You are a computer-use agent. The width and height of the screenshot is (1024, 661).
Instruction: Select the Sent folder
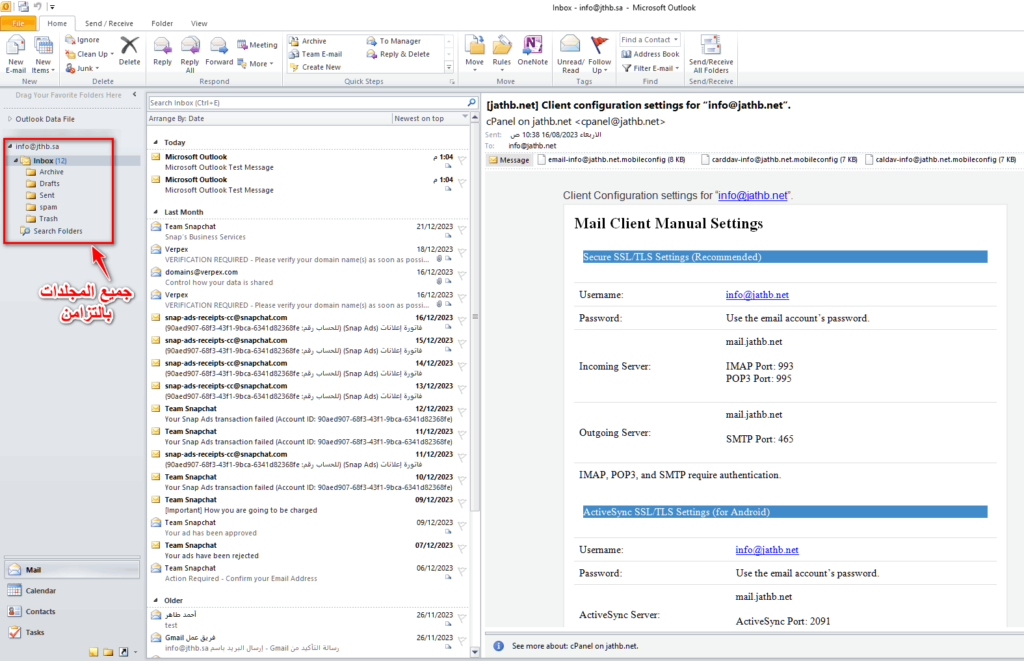[47, 195]
